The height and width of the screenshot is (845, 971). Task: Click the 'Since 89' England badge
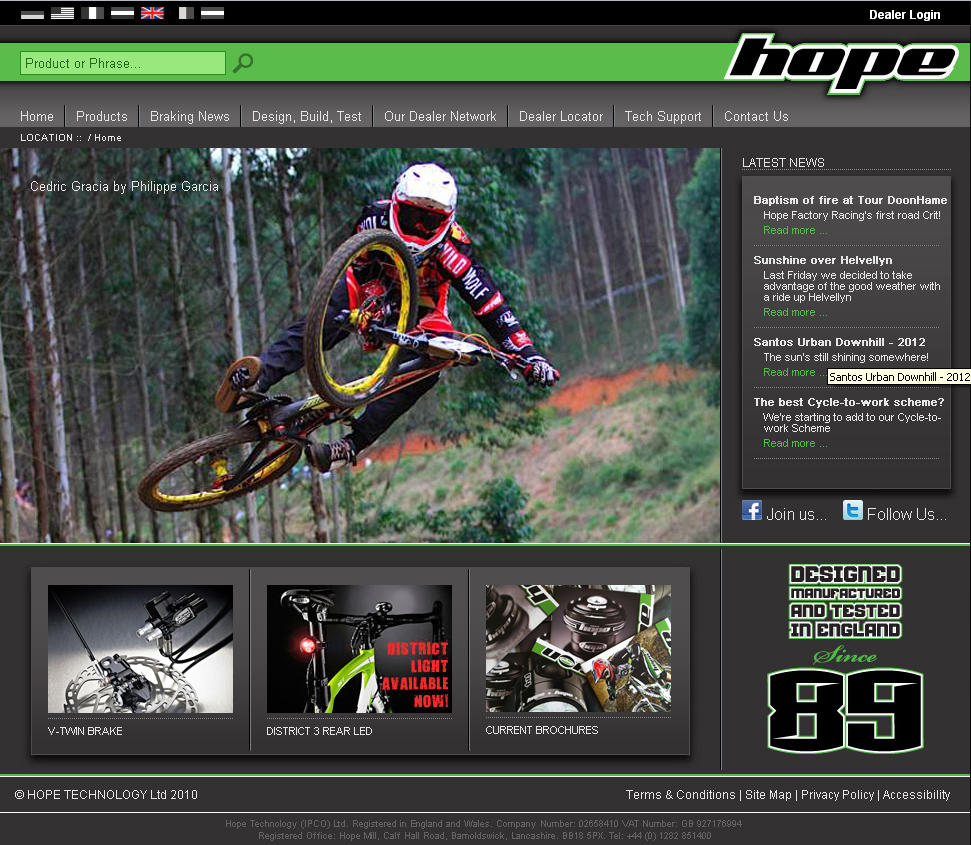pyautogui.click(x=845, y=658)
